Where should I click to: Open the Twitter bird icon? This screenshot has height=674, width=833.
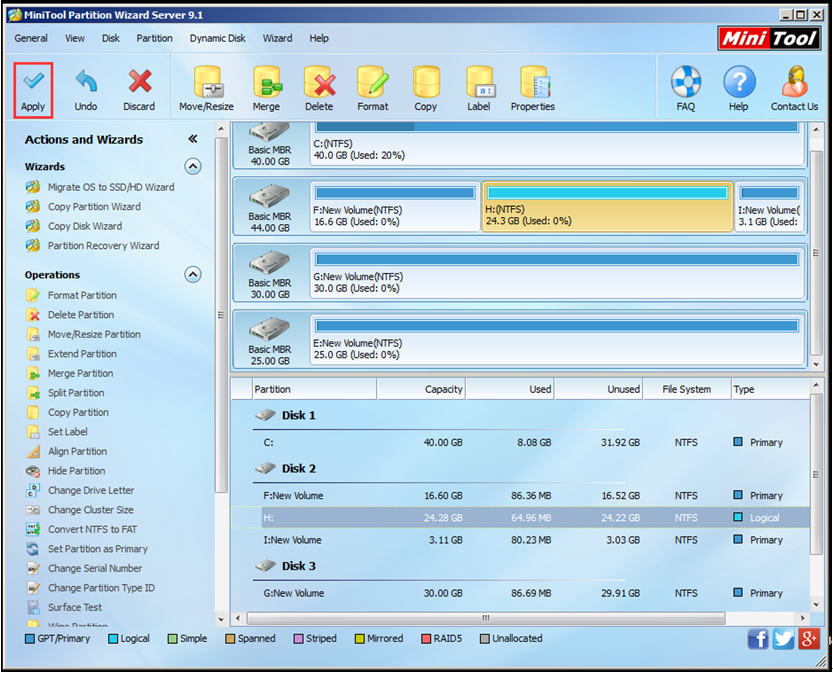click(x=783, y=638)
